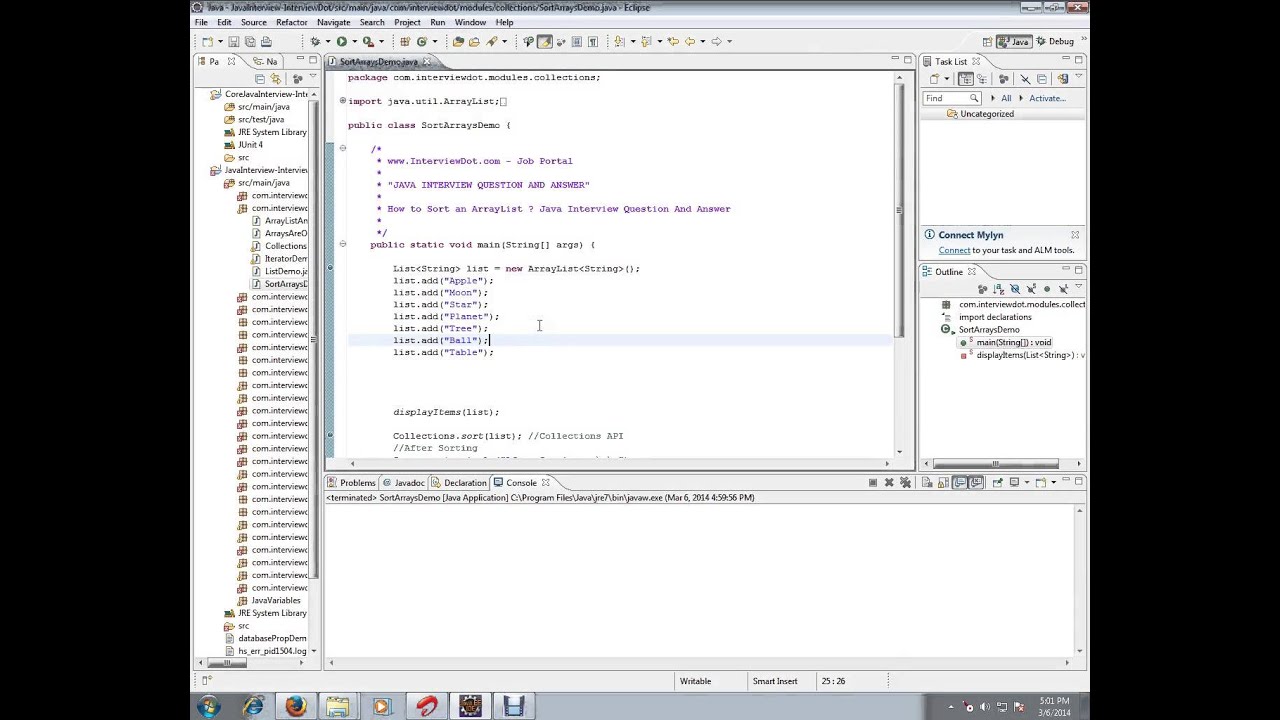
Task: Collapse the main method fold marker in editor
Action: pyautogui.click(x=342, y=244)
